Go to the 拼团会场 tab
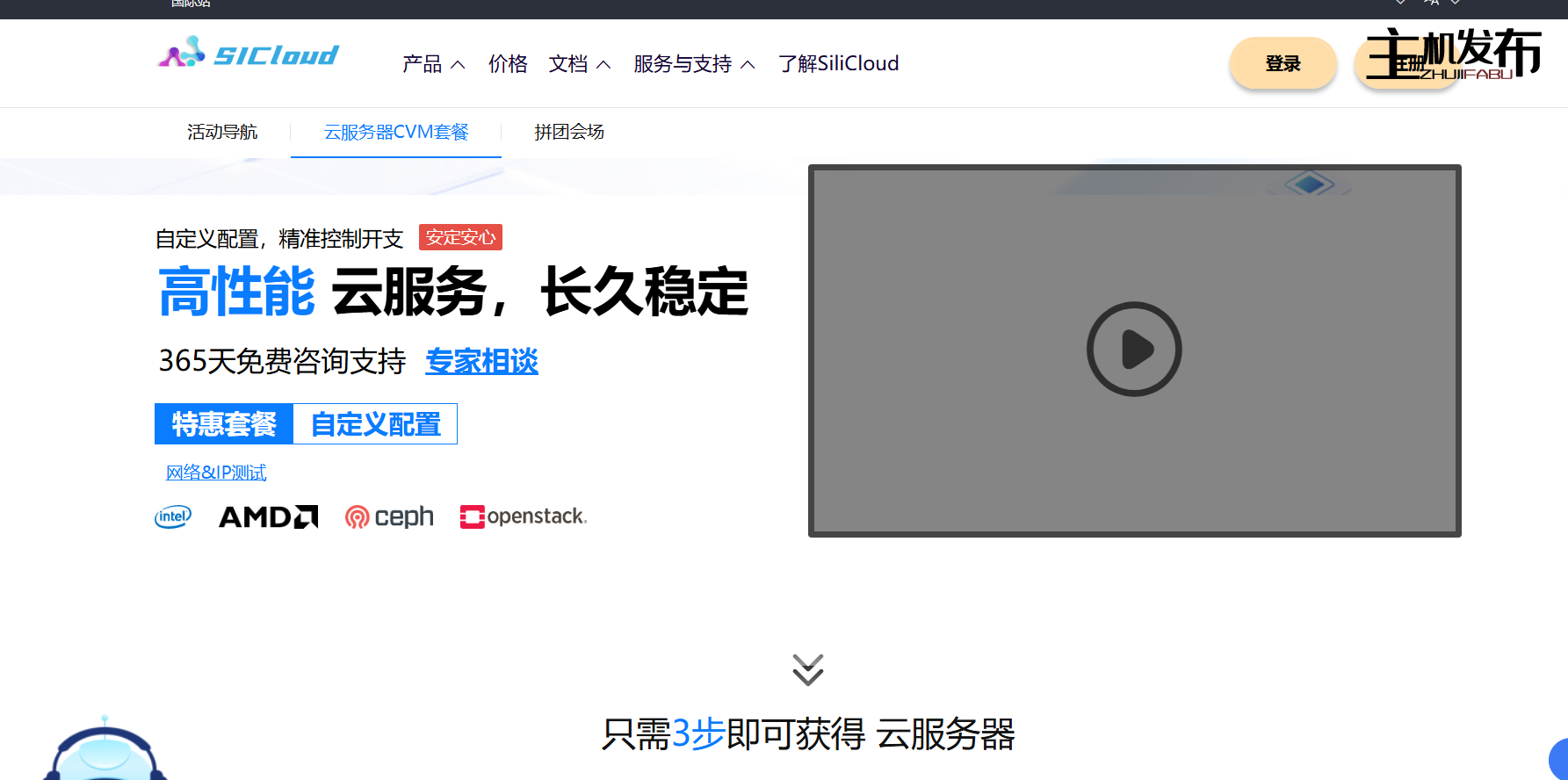 569,132
